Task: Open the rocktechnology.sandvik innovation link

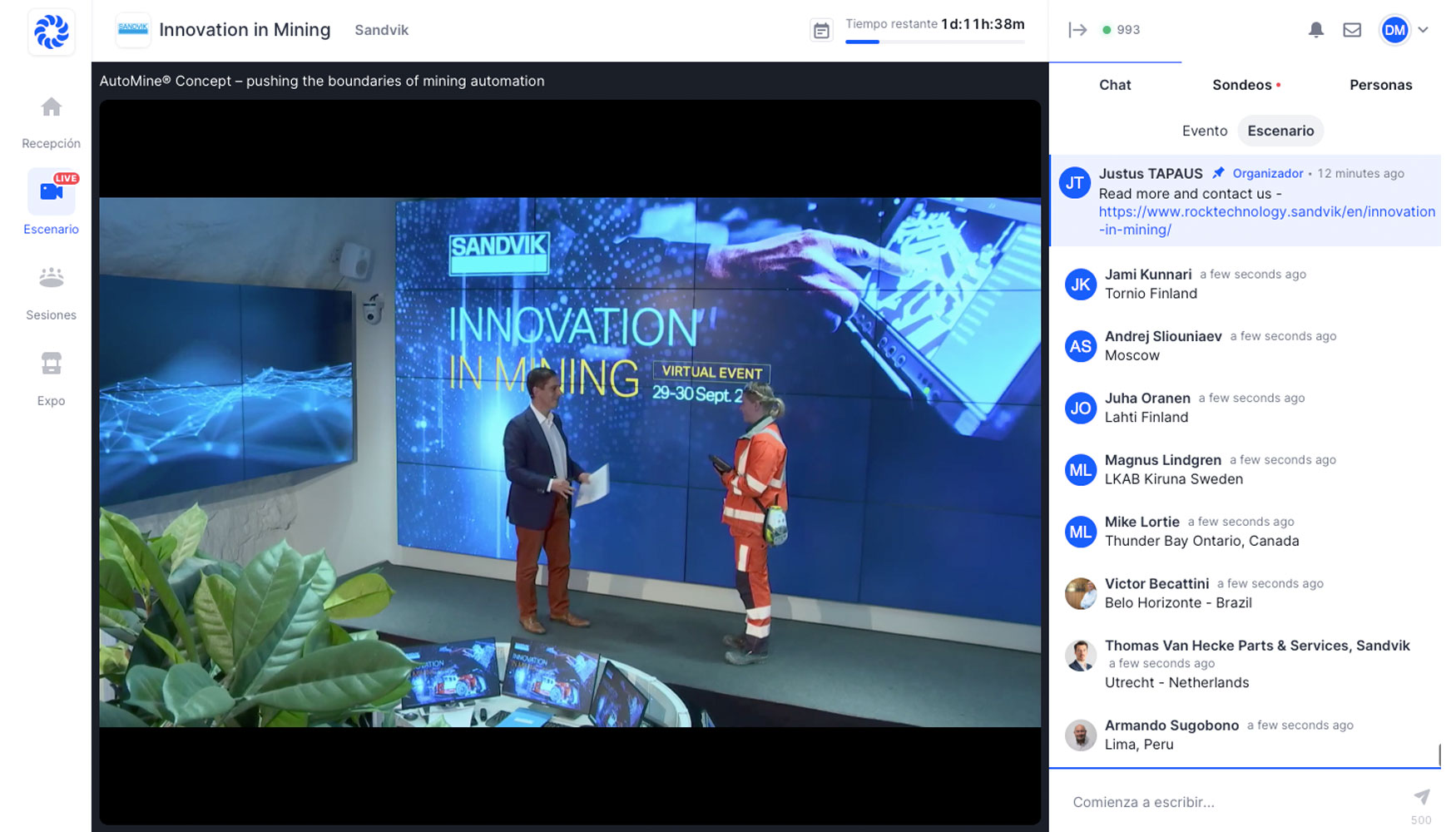Action: [x=1266, y=220]
